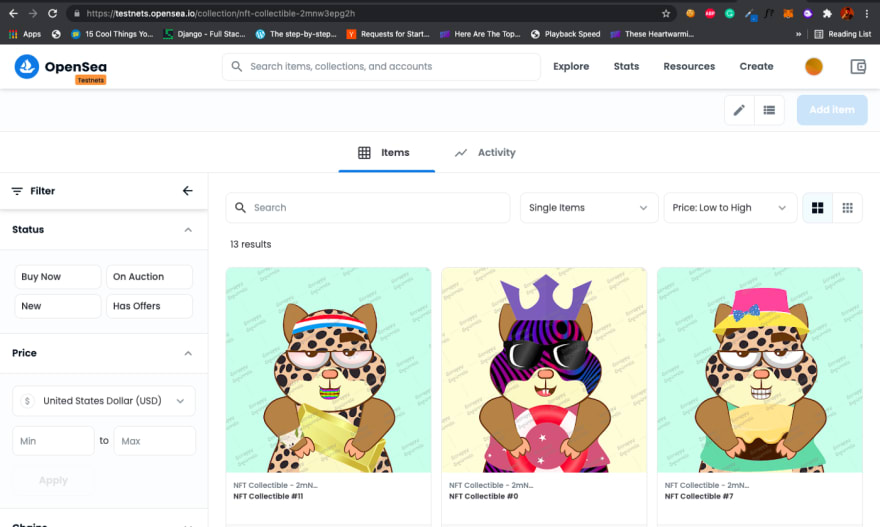Open NFT Collectible #7 thumbnail
Image resolution: width=880 pixels, height=527 pixels.
pos(759,370)
